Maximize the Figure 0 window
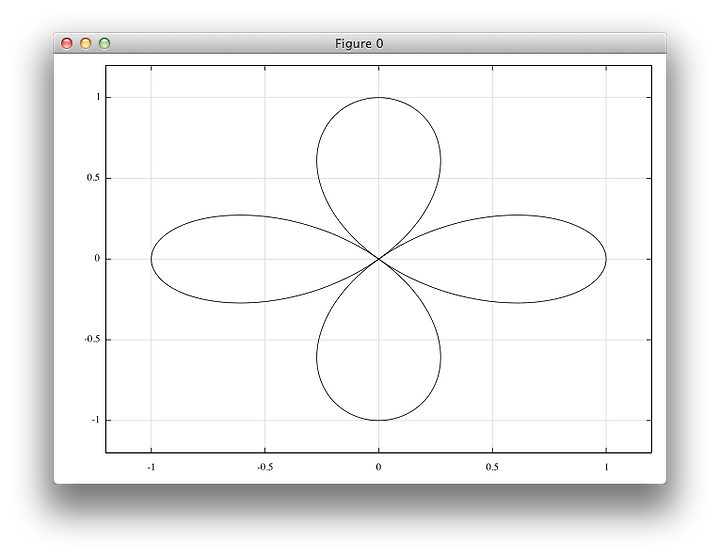This screenshot has height=558, width=720. [105, 44]
